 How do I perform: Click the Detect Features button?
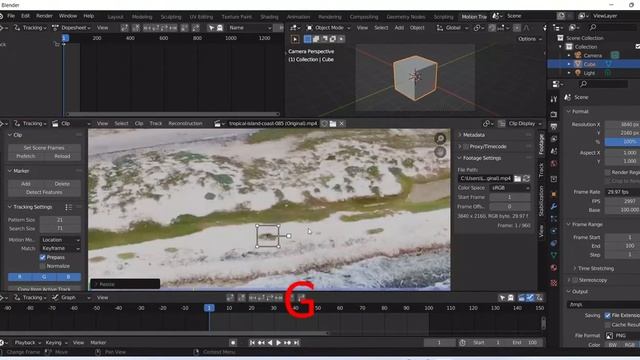(x=44, y=192)
